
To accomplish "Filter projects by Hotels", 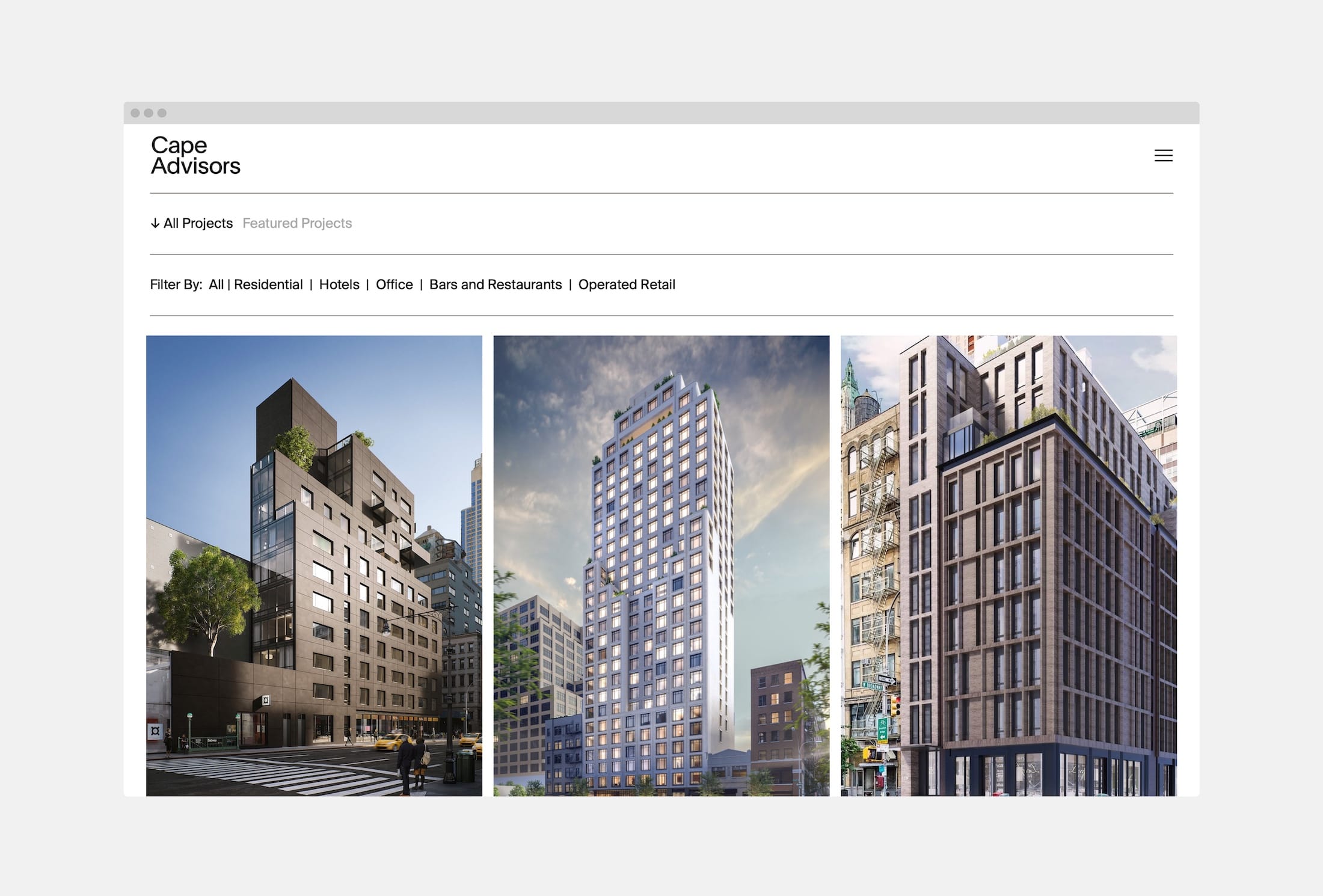I will coord(339,284).
